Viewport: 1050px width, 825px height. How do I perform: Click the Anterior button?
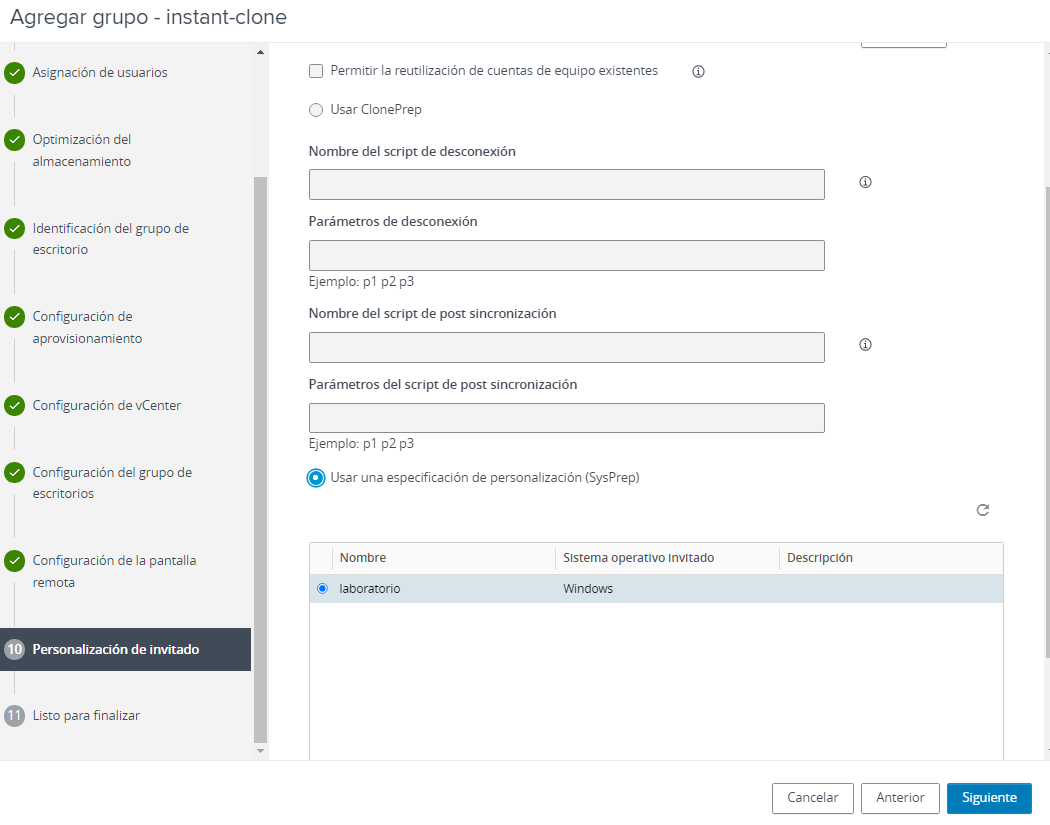[x=899, y=798]
